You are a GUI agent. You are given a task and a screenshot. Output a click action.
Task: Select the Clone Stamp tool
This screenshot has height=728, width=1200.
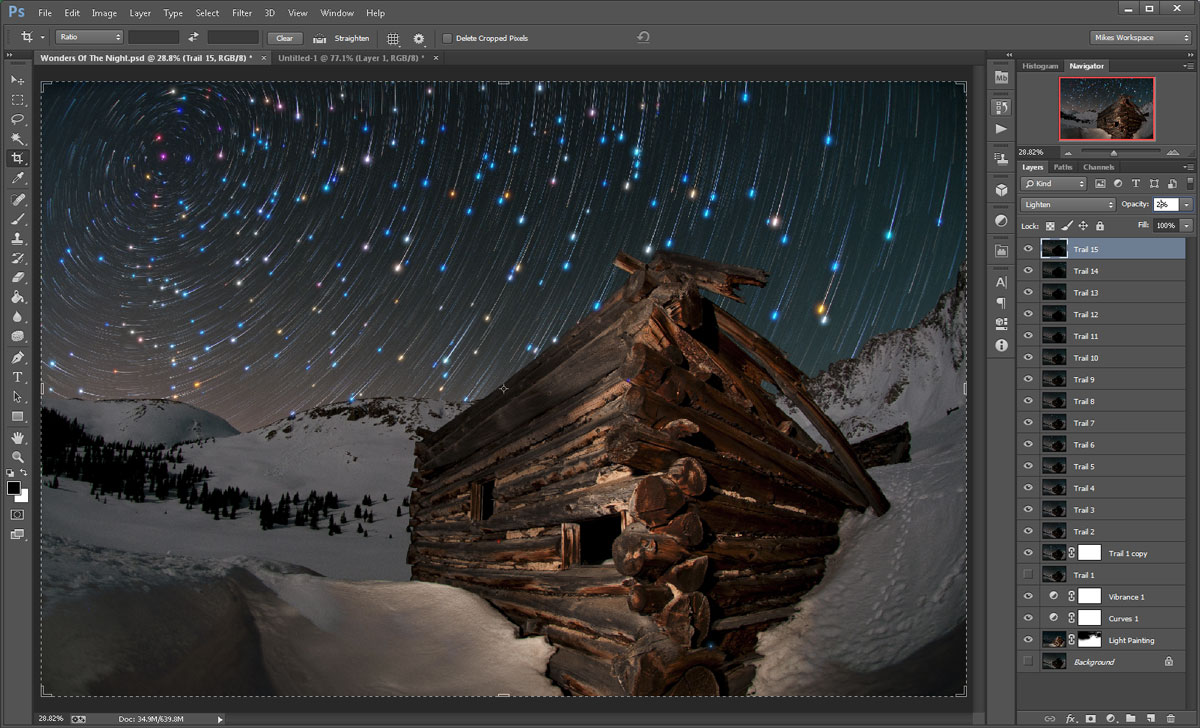point(17,239)
